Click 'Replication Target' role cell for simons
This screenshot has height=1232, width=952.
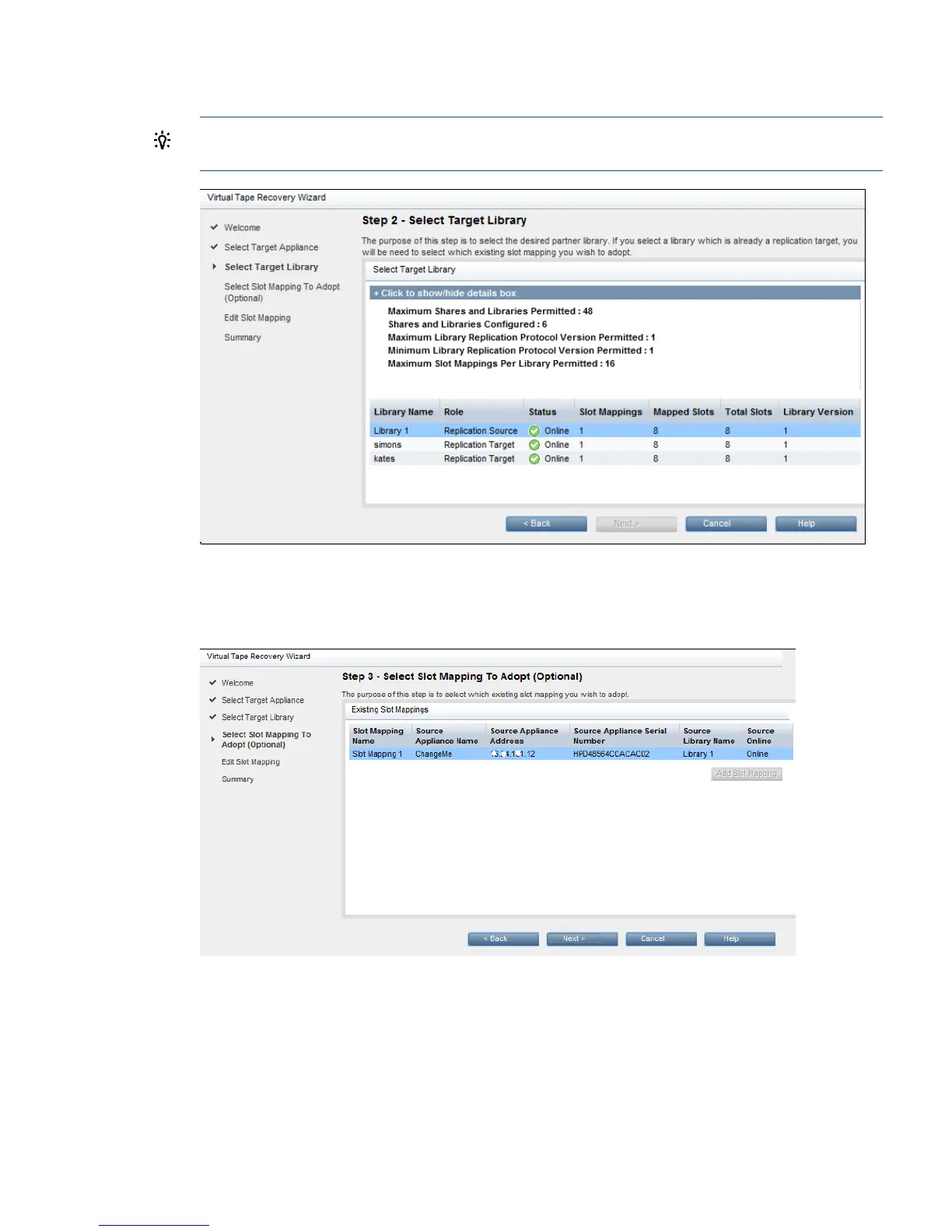pyautogui.click(x=479, y=445)
